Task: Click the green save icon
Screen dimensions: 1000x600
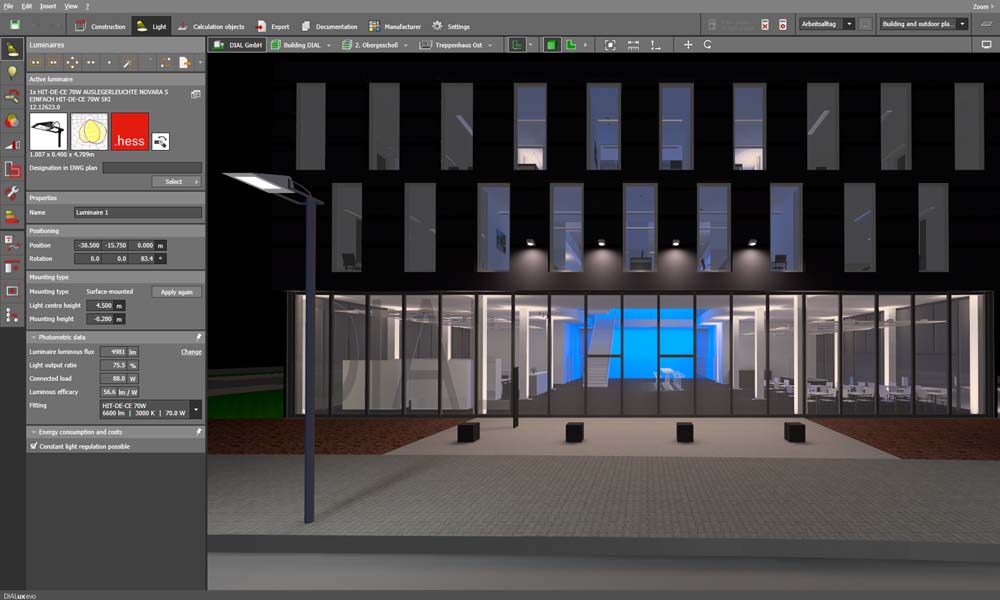Action: click(x=14, y=25)
